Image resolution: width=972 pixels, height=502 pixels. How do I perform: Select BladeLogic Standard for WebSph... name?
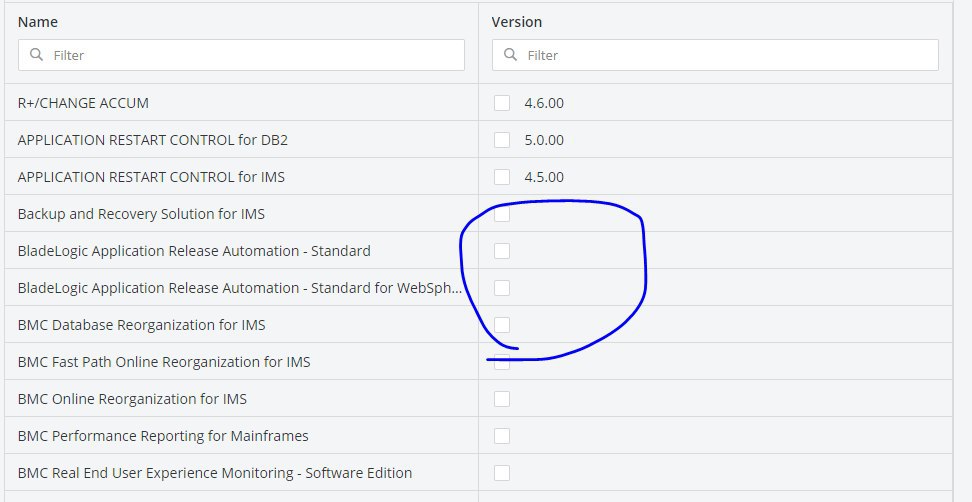coord(240,288)
